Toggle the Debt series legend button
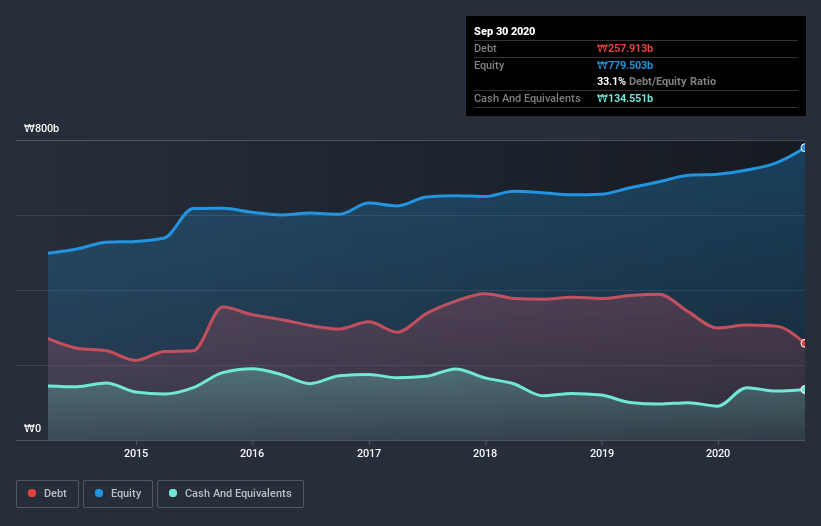 coord(48,494)
